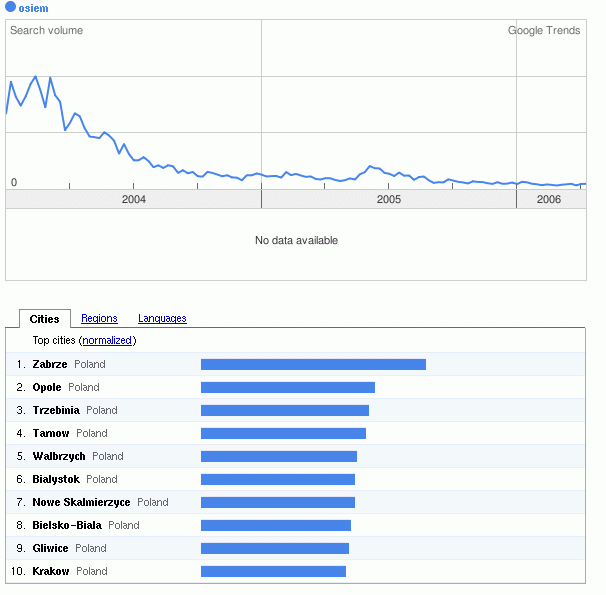Click the 2006 year marker
Screen dimensions: 606x595
[548, 200]
